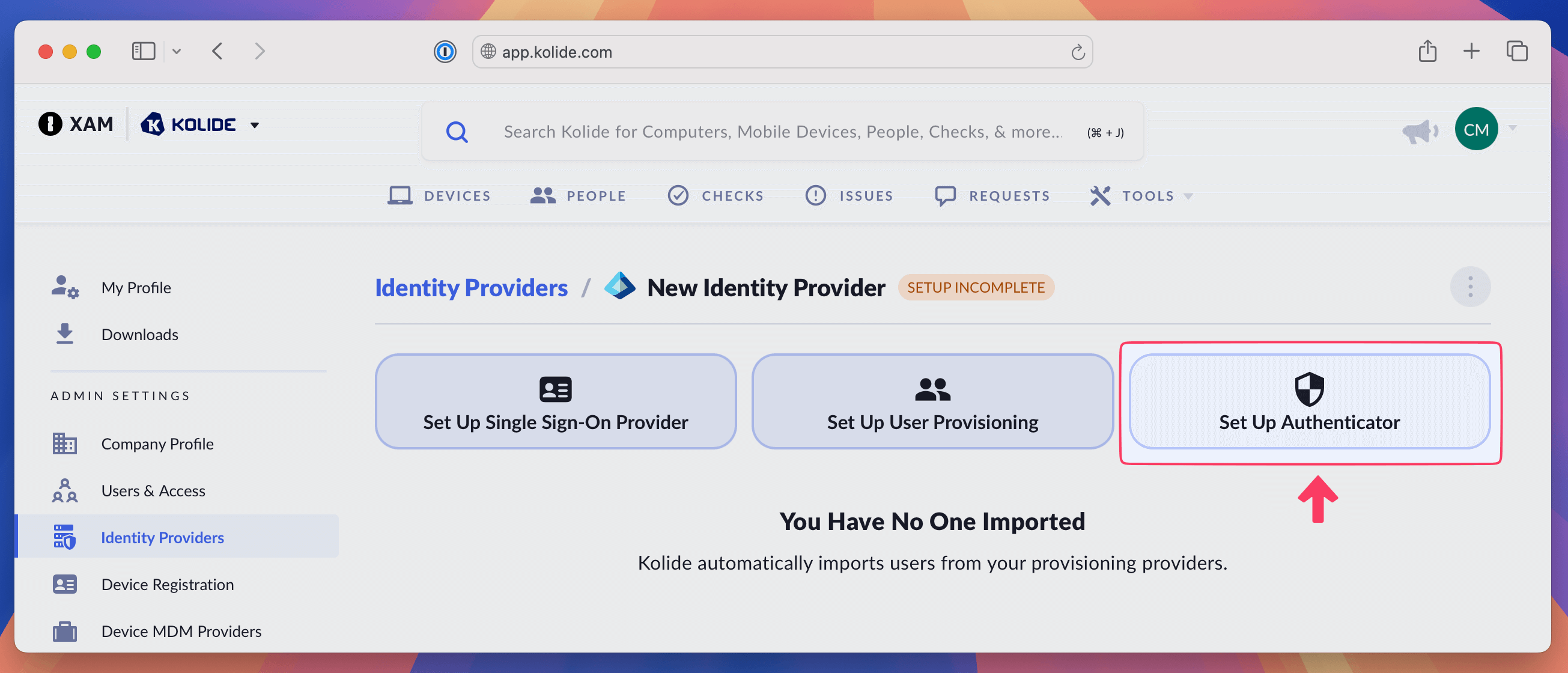Reload the page with refresh icon
The width and height of the screenshot is (1568, 673).
tap(1077, 52)
